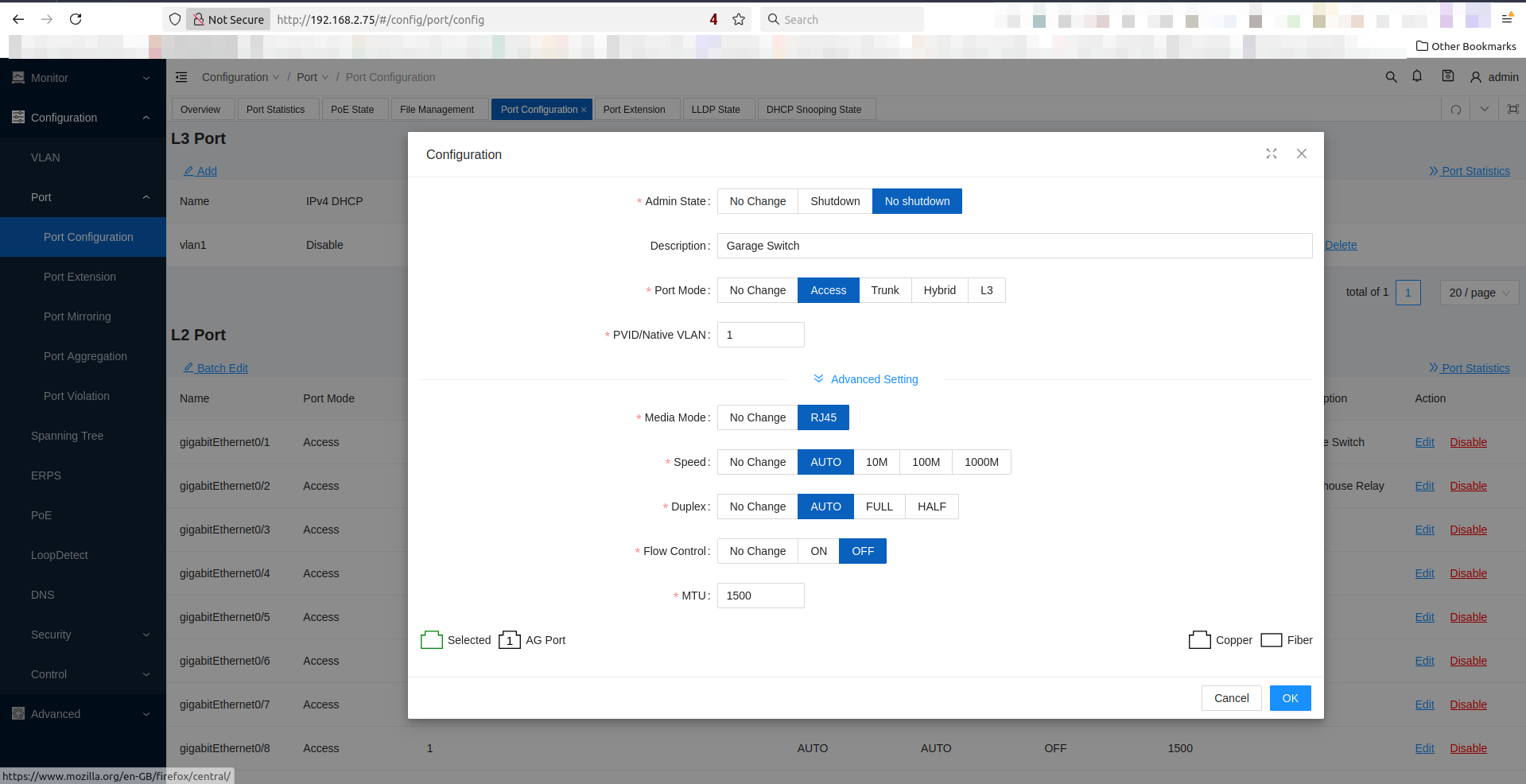Set Admin State to Shutdown
This screenshot has height=784, width=1526.
click(834, 201)
